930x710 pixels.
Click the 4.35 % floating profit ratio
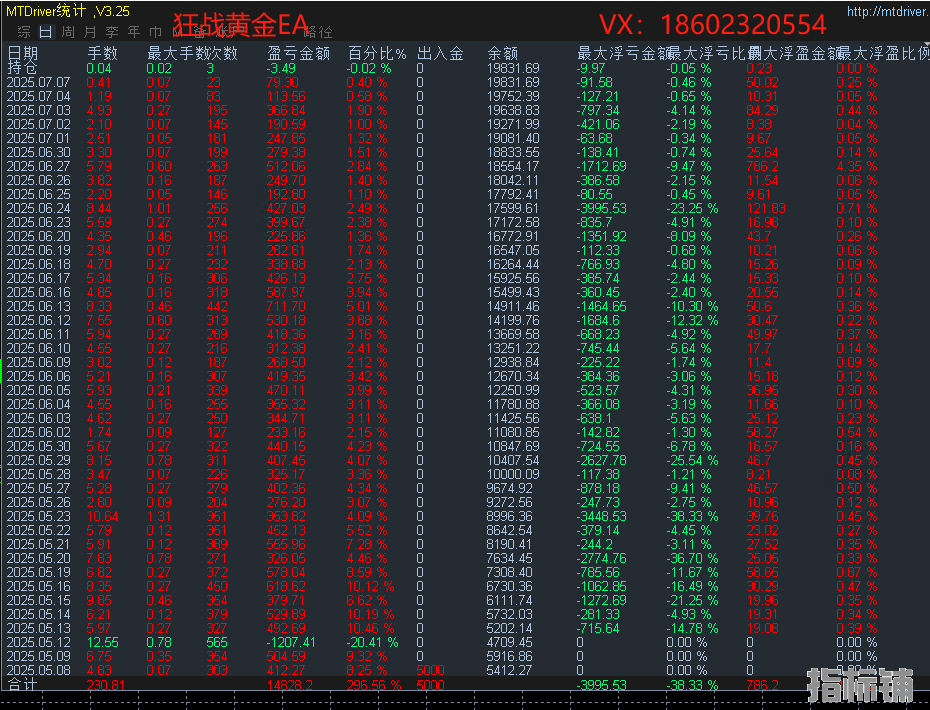coord(856,166)
